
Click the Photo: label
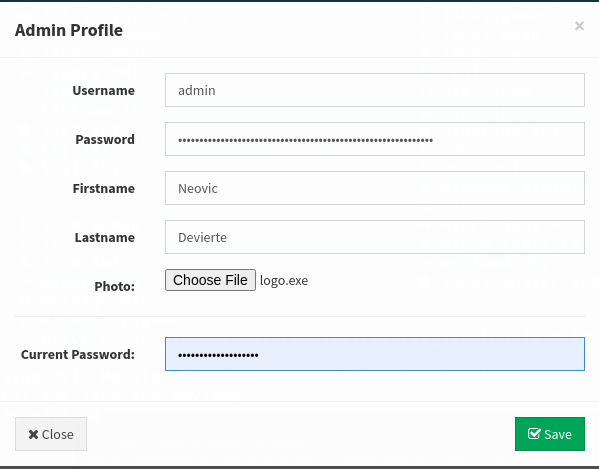point(115,286)
